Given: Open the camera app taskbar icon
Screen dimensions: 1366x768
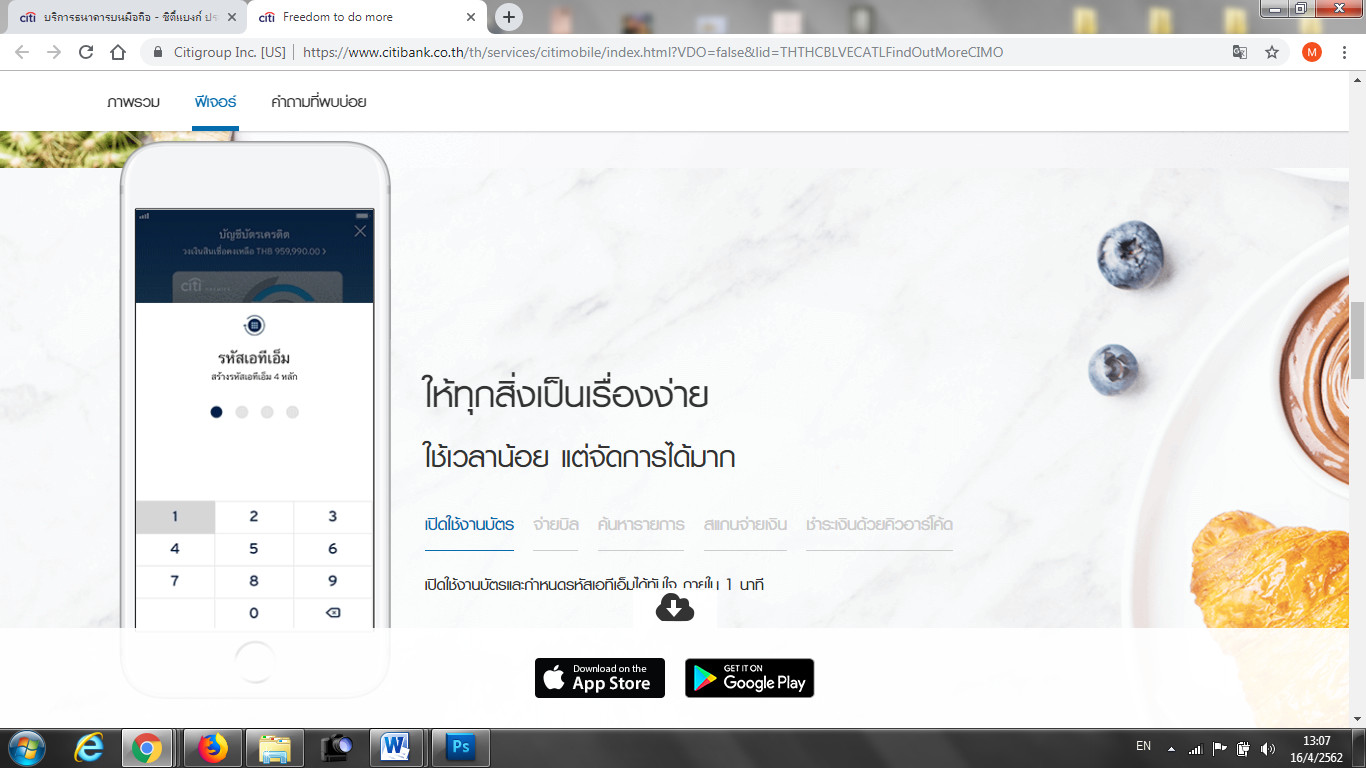Looking at the screenshot, I should point(336,747).
